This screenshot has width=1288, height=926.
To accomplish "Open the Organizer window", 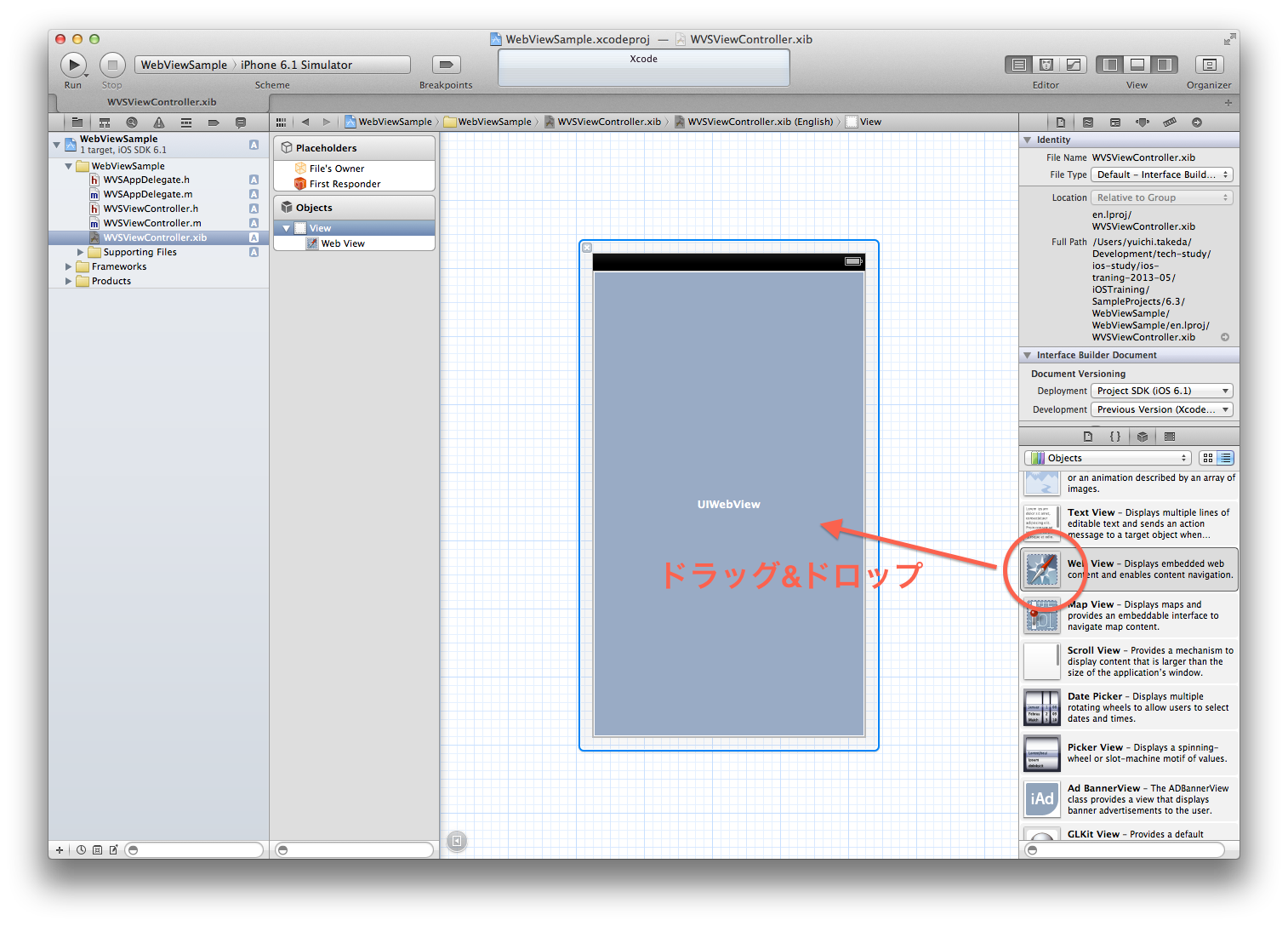I will click(1209, 65).
